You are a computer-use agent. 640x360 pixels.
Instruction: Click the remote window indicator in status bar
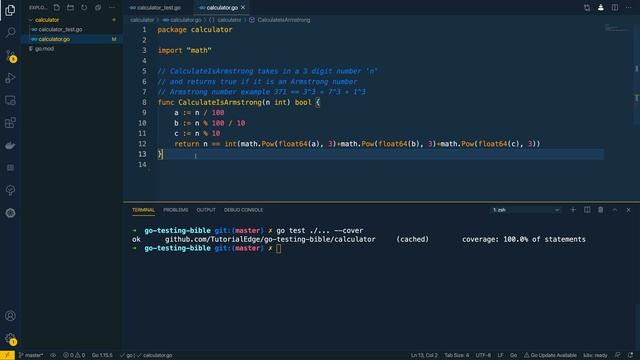click(x=7, y=355)
